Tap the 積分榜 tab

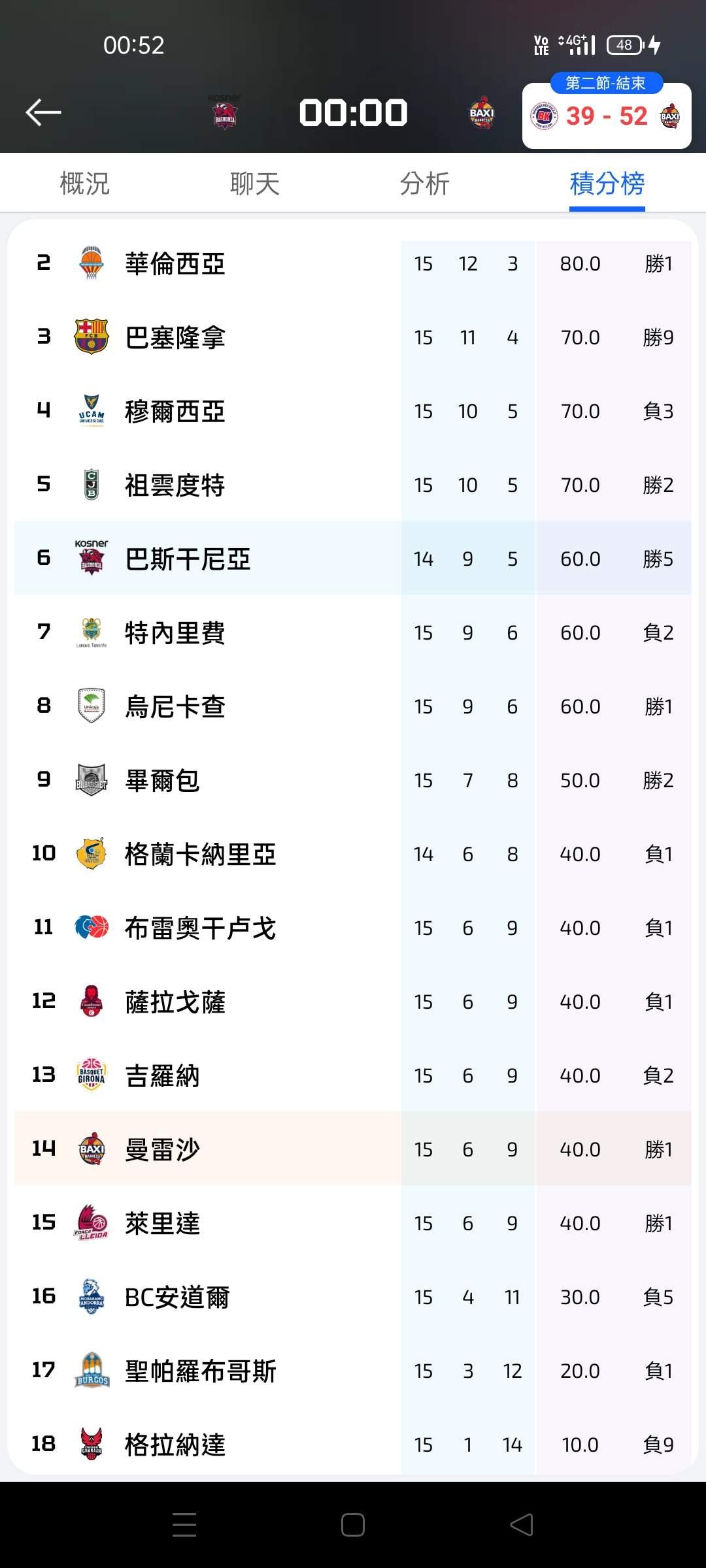pyautogui.click(x=607, y=184)
